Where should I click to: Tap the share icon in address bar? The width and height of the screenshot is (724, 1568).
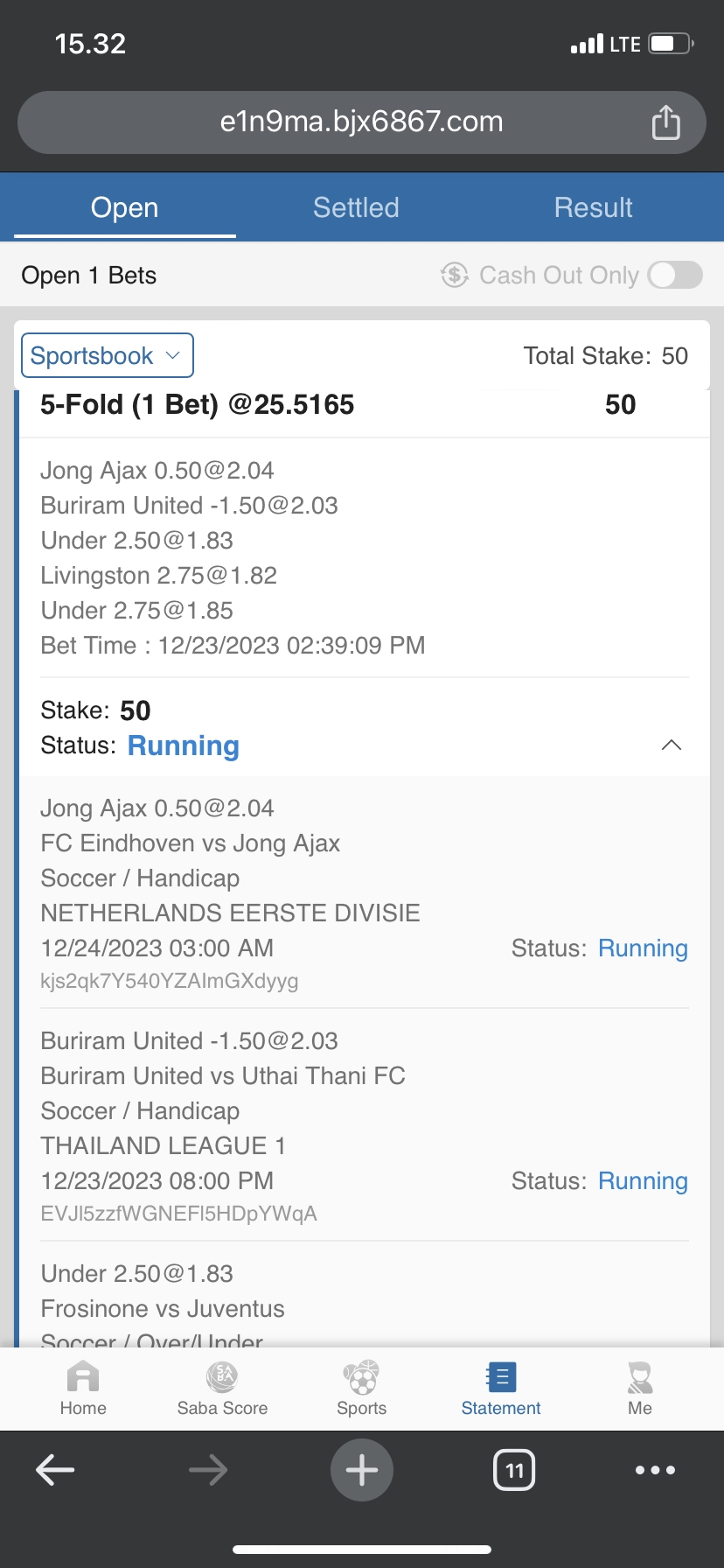pyautogui.click(x=665, y=122)
